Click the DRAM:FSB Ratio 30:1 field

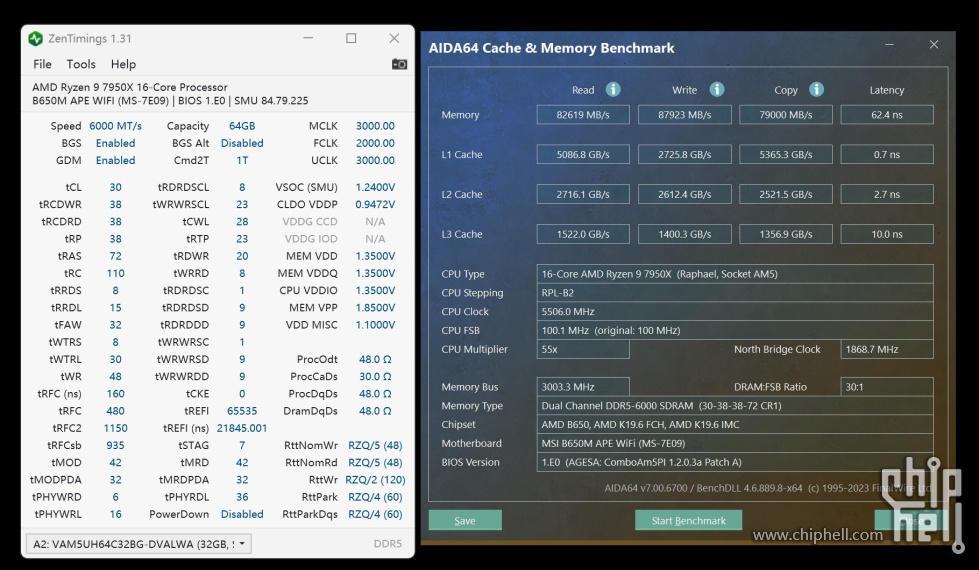(887, 387)
